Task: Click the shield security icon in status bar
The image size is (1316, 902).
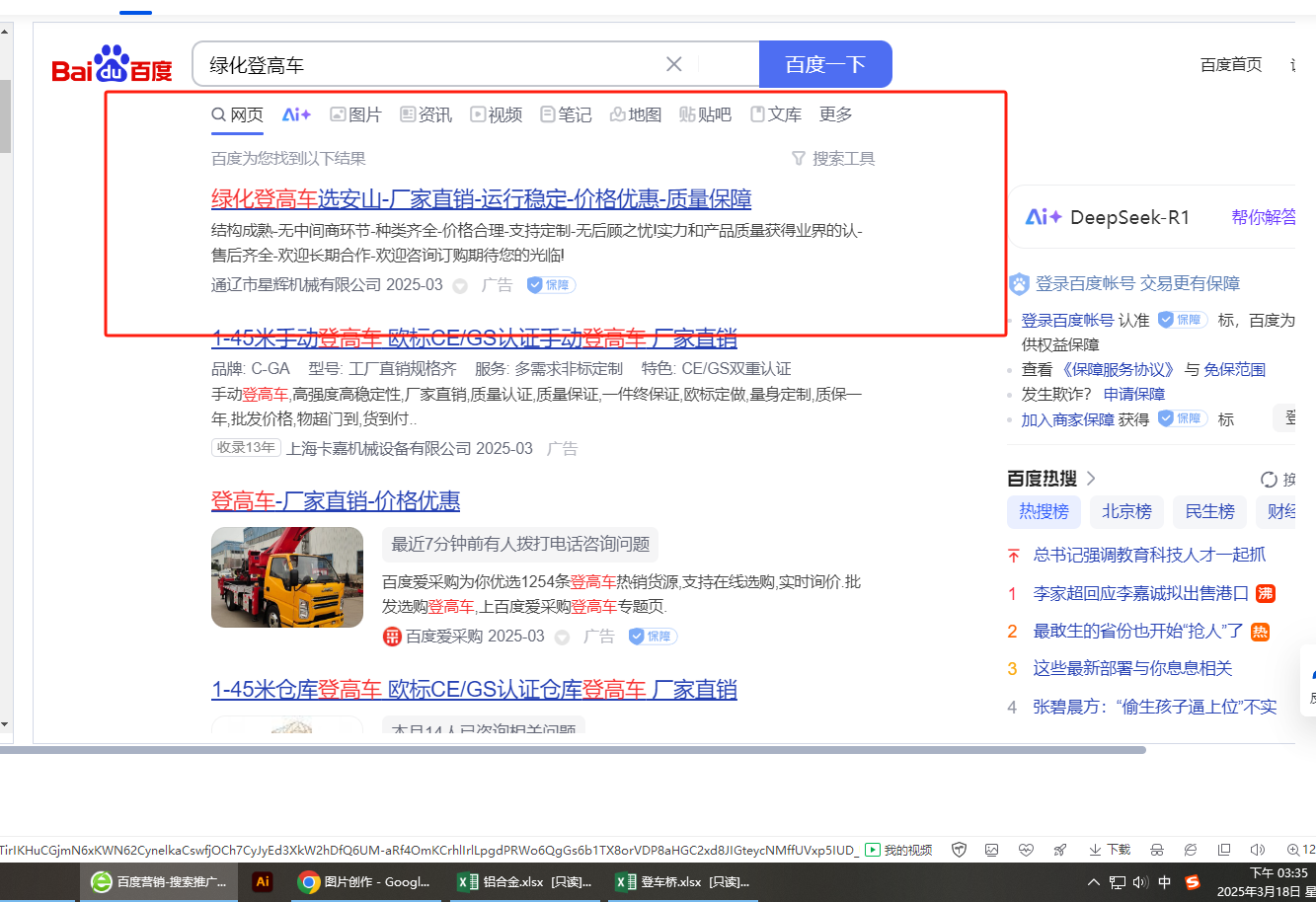Action: point(959,850)
